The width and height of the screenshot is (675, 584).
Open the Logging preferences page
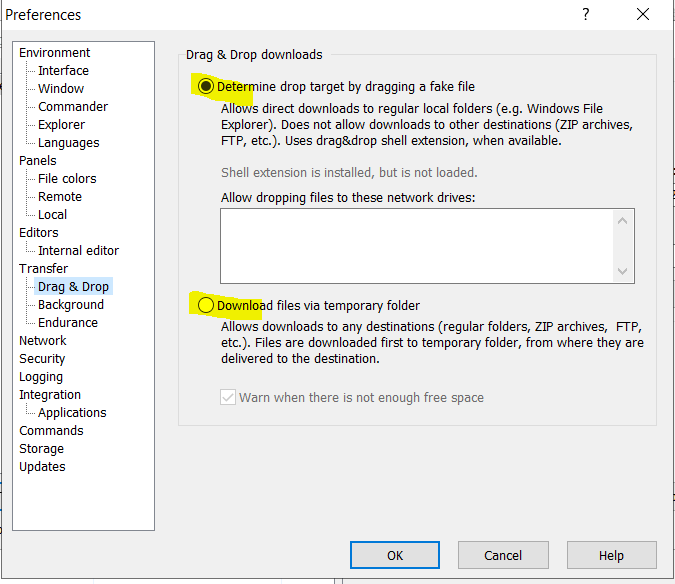click(41, 377)
